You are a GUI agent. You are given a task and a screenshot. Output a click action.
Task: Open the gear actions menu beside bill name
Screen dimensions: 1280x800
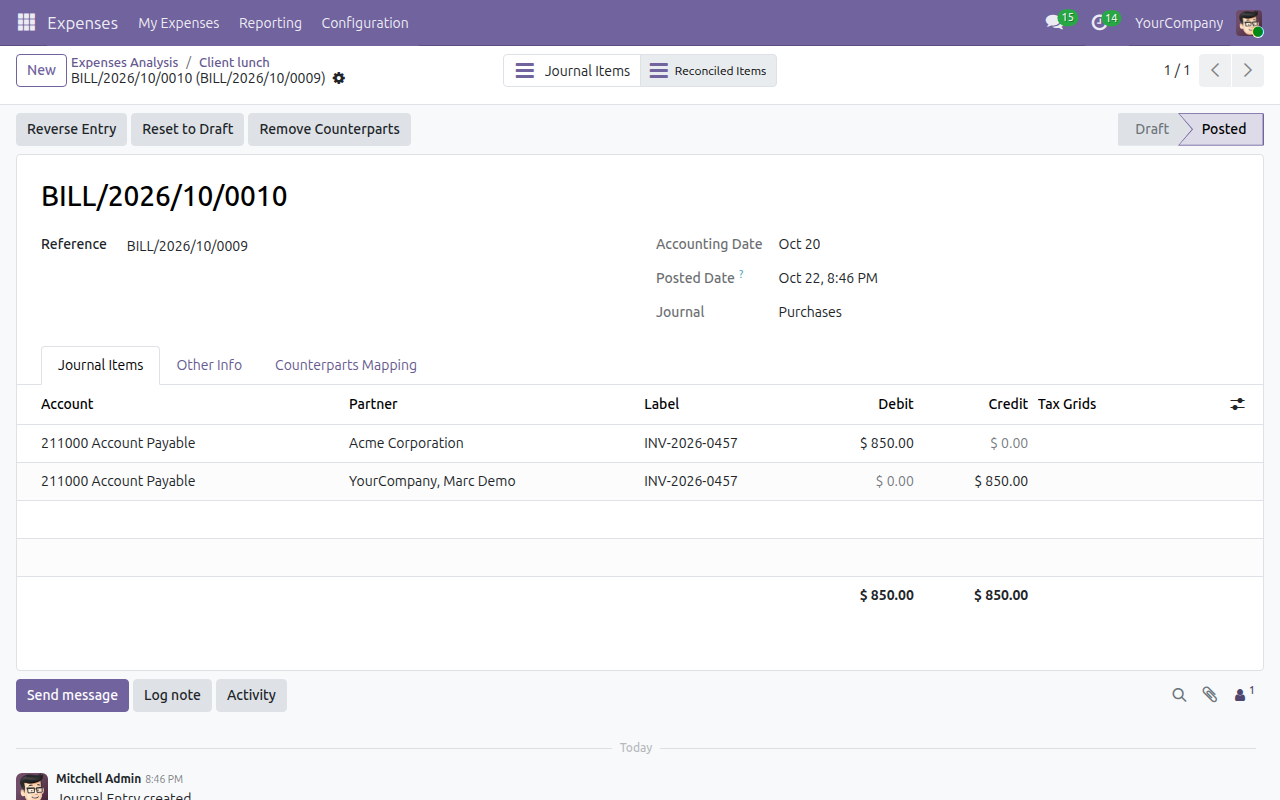pyautogui.click(x=339, y=78)
